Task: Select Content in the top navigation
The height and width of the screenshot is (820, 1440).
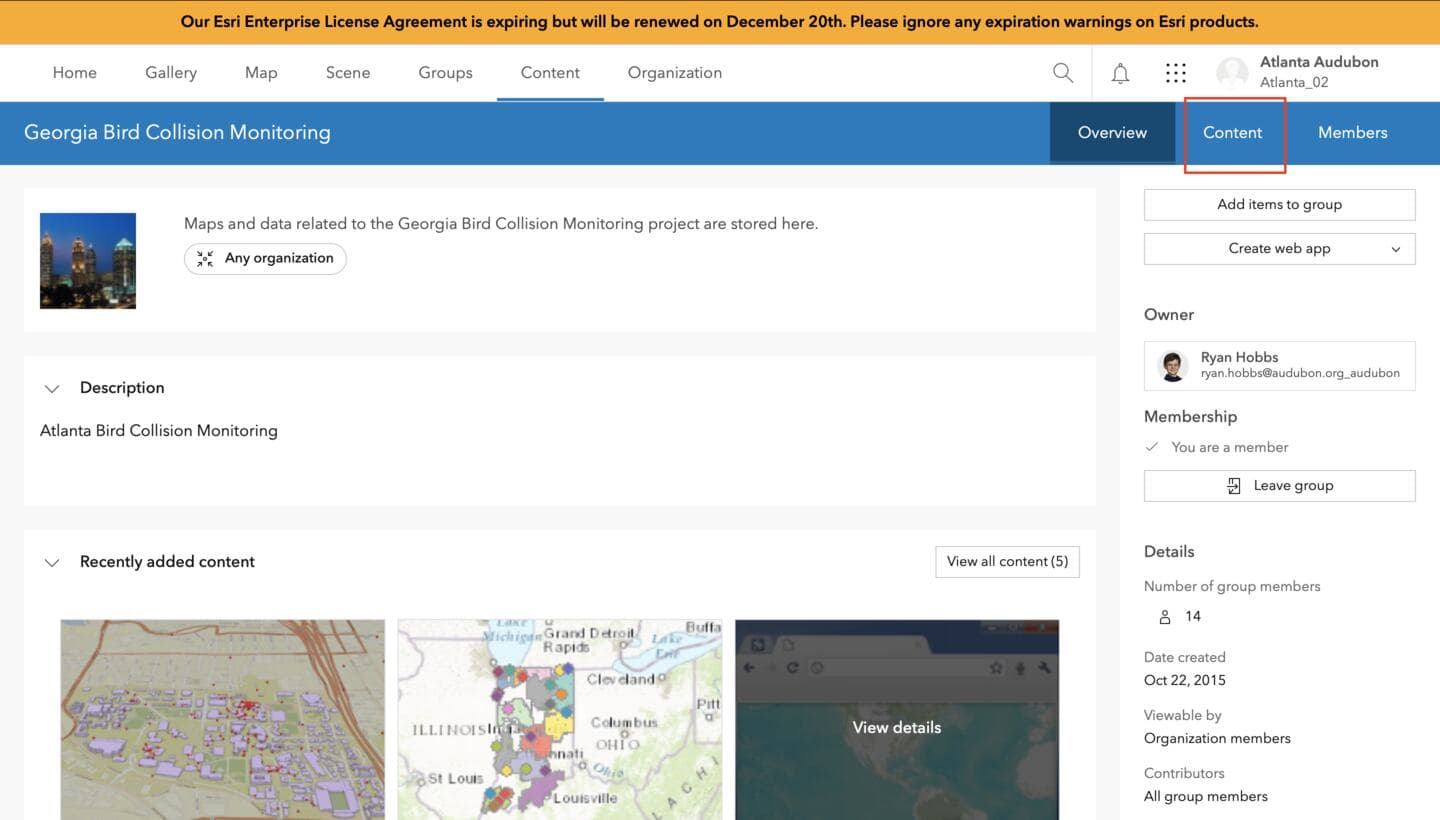Action: (550, 73)
